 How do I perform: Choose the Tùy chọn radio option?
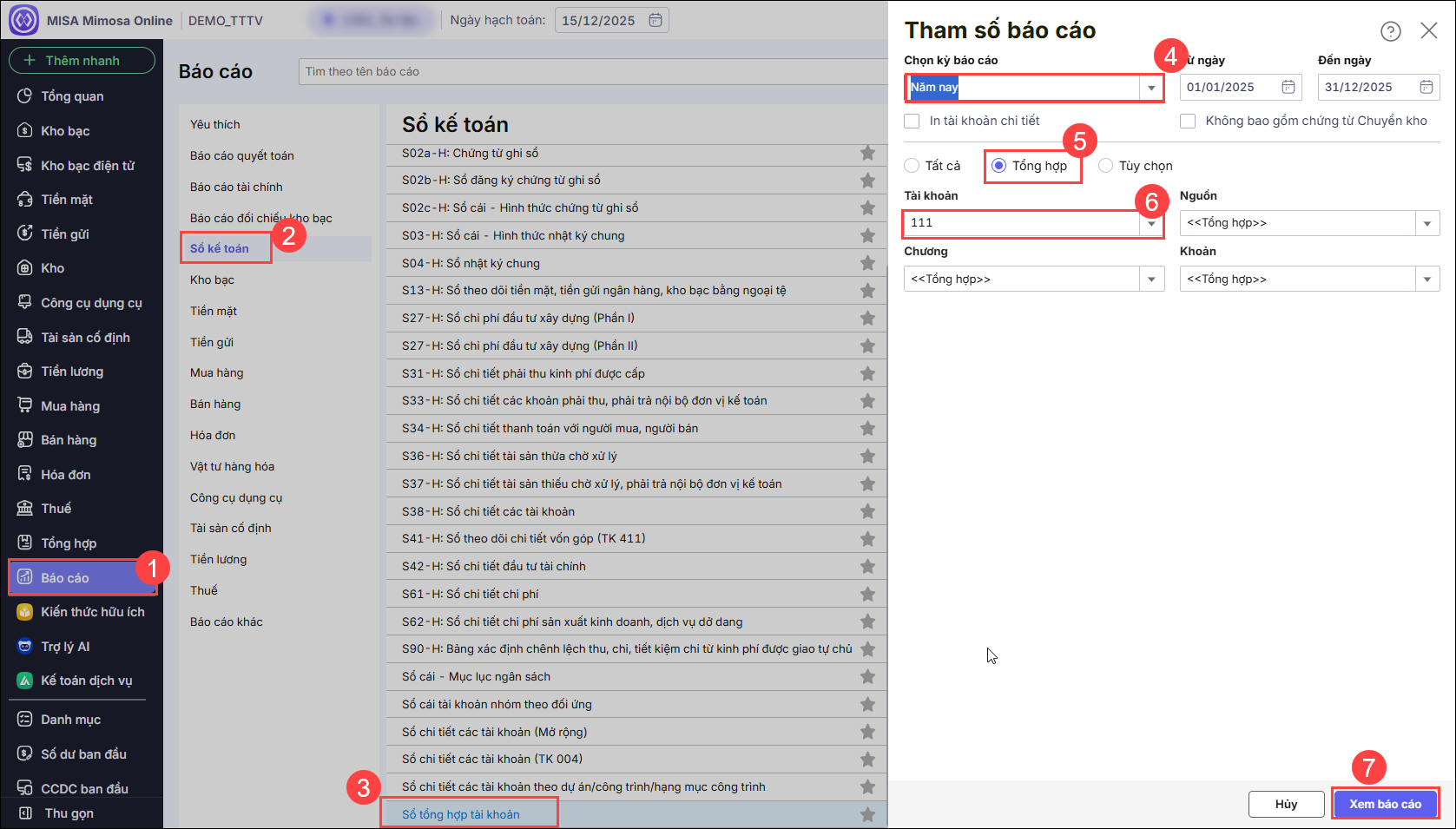click(1105, 166)
